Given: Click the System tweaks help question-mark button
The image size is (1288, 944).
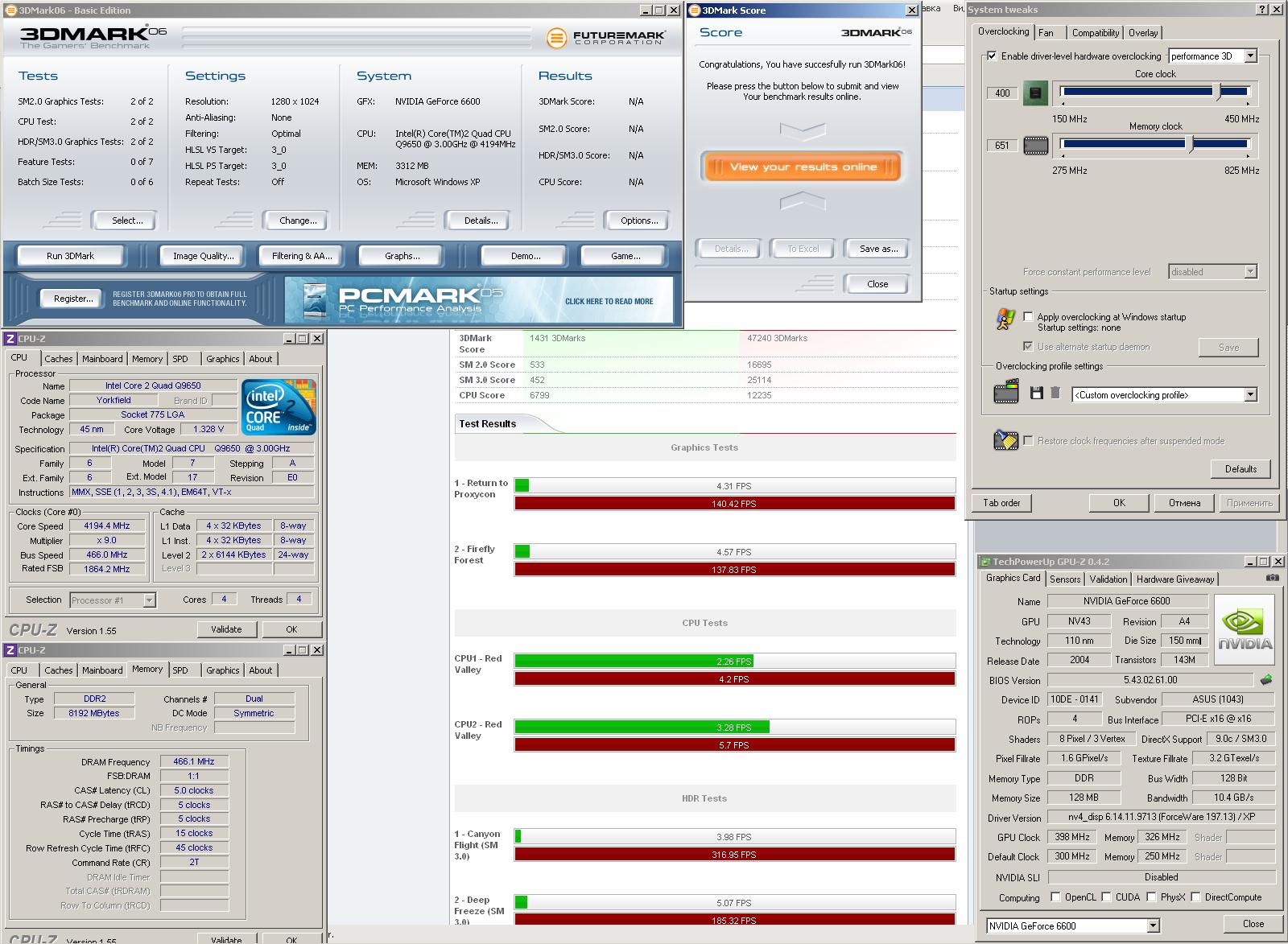Looking at the screenshot, I should click(1261, 10).
